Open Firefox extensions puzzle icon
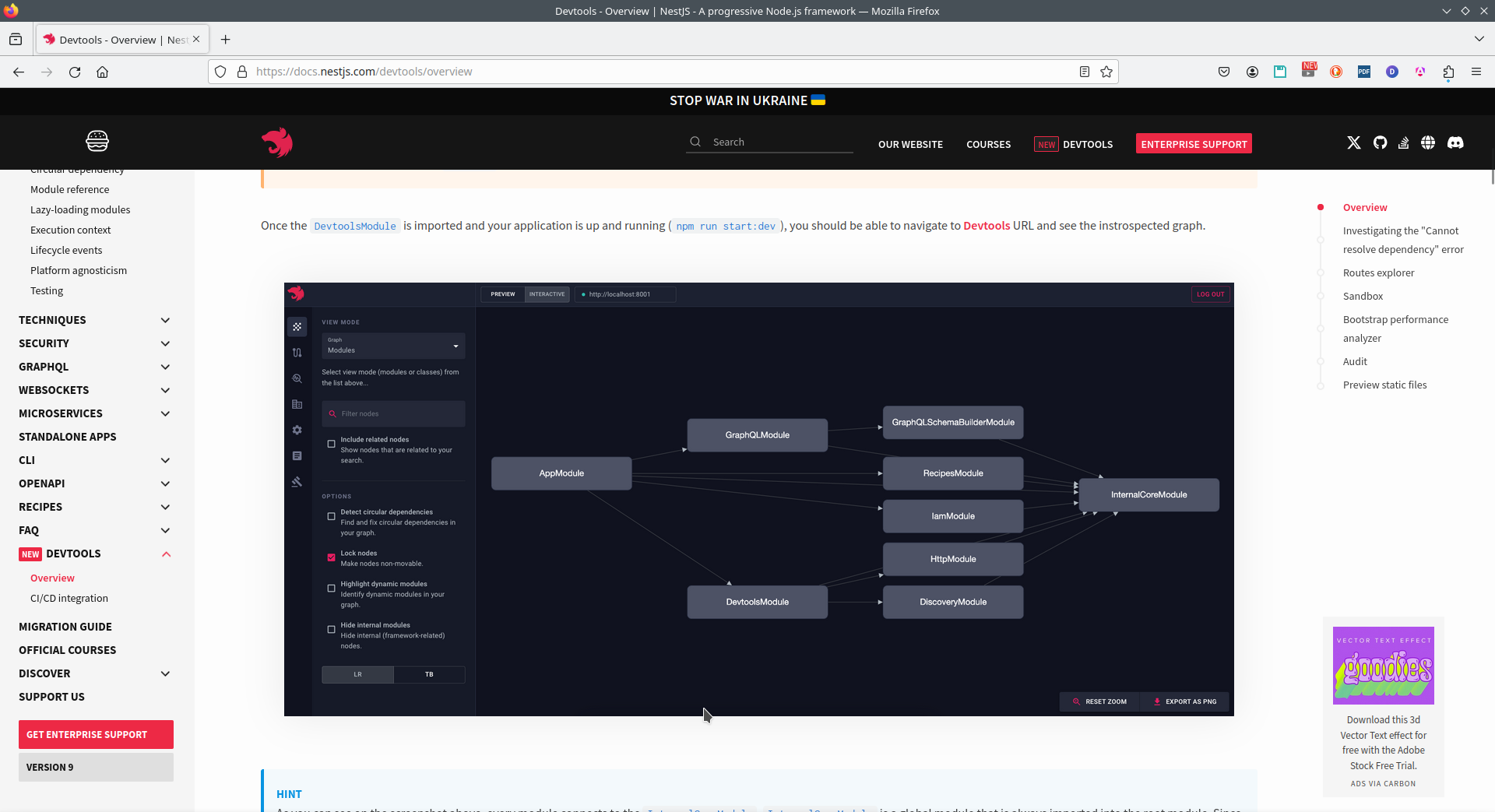1495x812 pixels. (x=1448, y=72)
